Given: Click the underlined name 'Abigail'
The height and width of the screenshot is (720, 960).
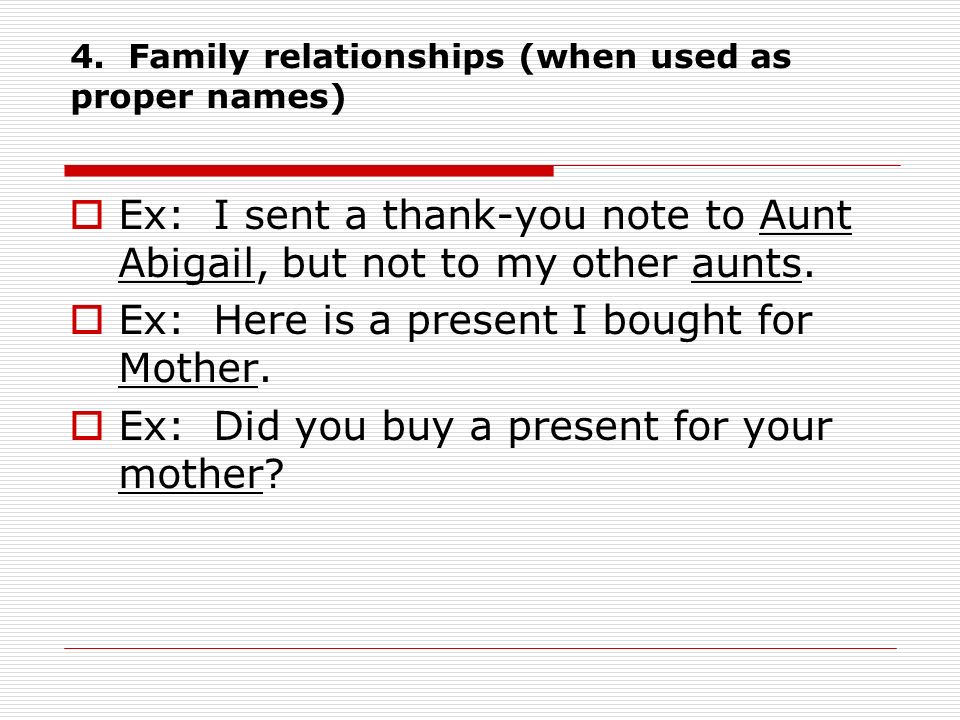Looking at the screenshot, I should coord(187,264).
